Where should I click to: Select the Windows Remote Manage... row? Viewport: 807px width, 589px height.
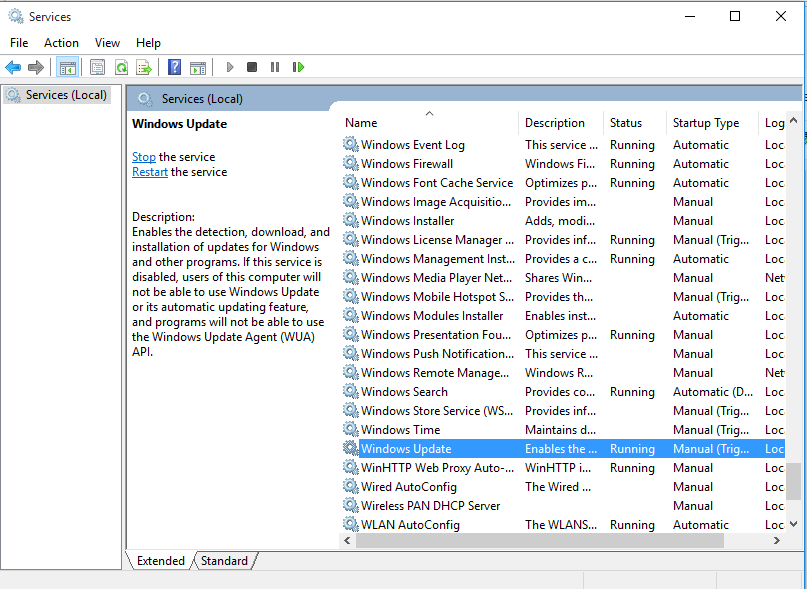pyautogui.click(x=562, y=372)
